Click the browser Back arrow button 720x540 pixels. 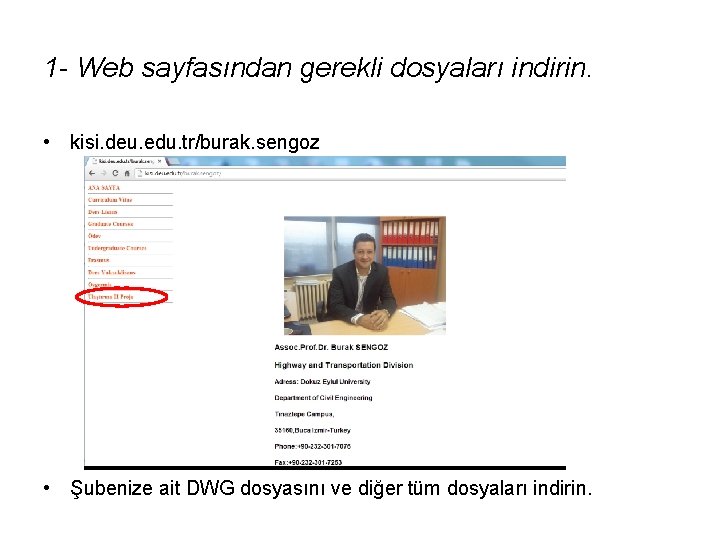[92, 173]
